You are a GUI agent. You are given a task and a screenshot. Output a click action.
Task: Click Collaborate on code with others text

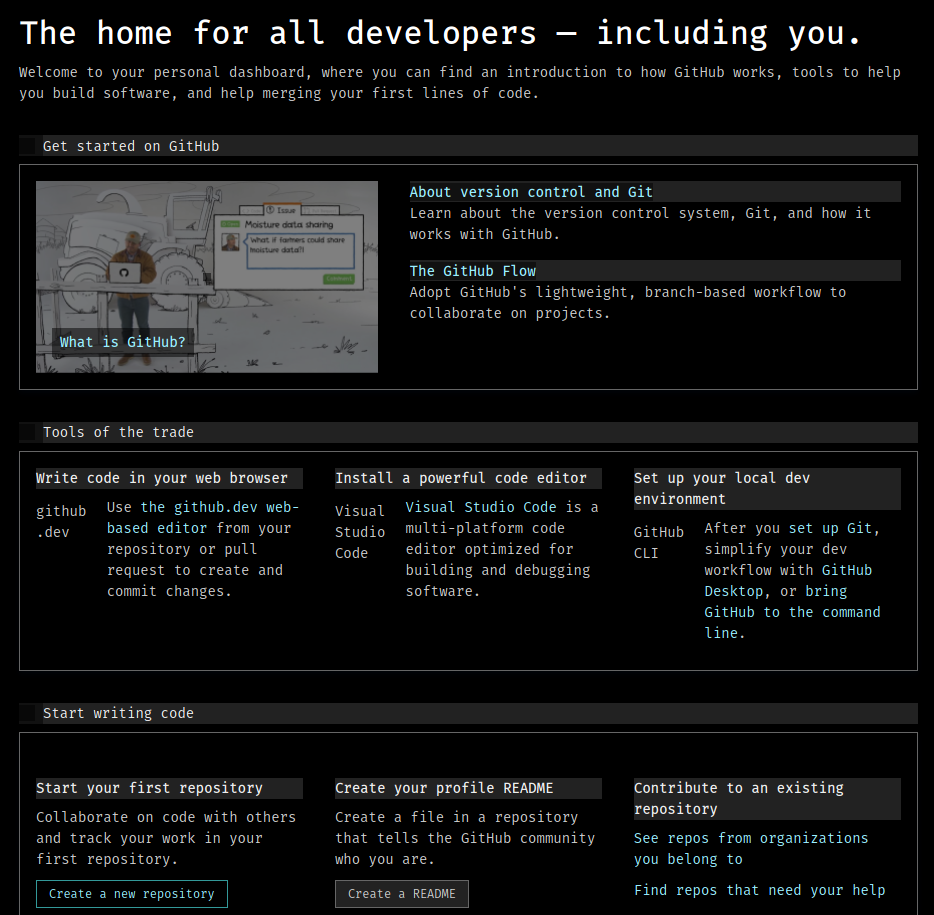pyautogui.click(x=166, y=838)
